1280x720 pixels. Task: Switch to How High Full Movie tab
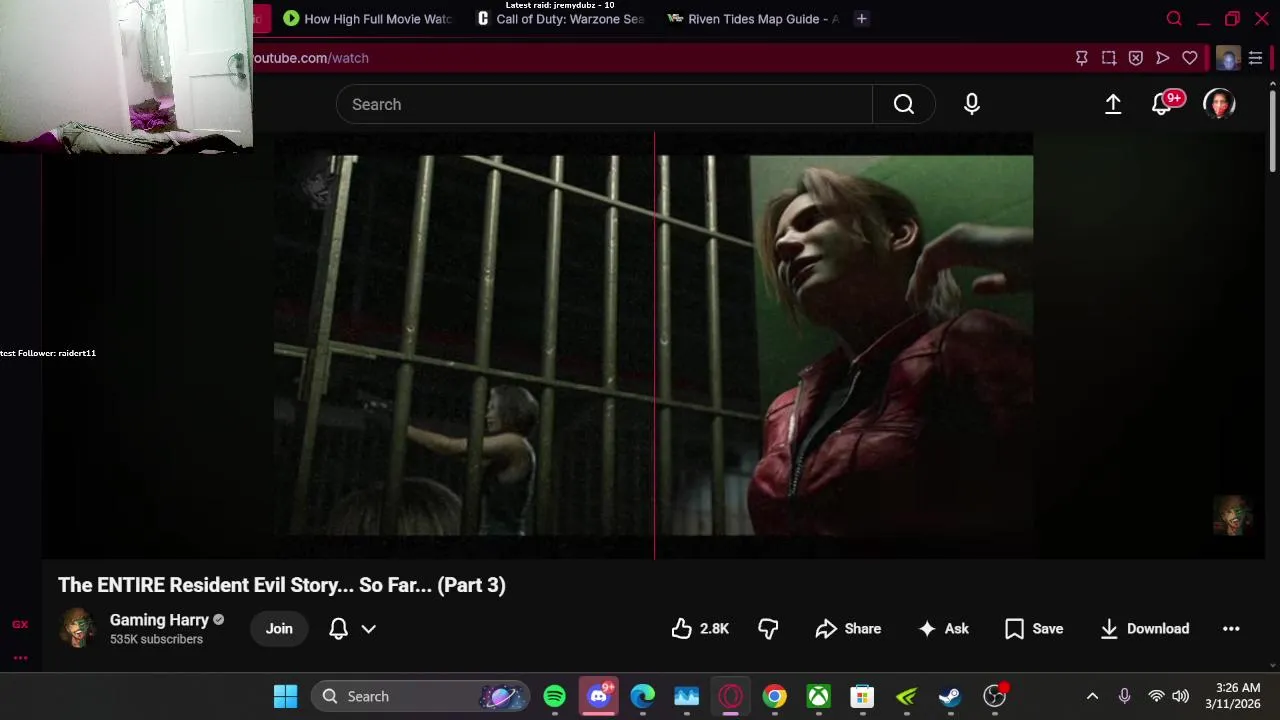[x=368, y=19]
